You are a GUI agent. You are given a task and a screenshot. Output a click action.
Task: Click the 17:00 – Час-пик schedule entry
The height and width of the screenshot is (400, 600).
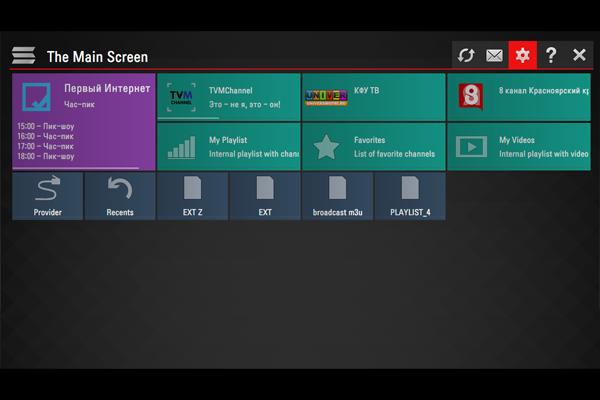[45, 146]
